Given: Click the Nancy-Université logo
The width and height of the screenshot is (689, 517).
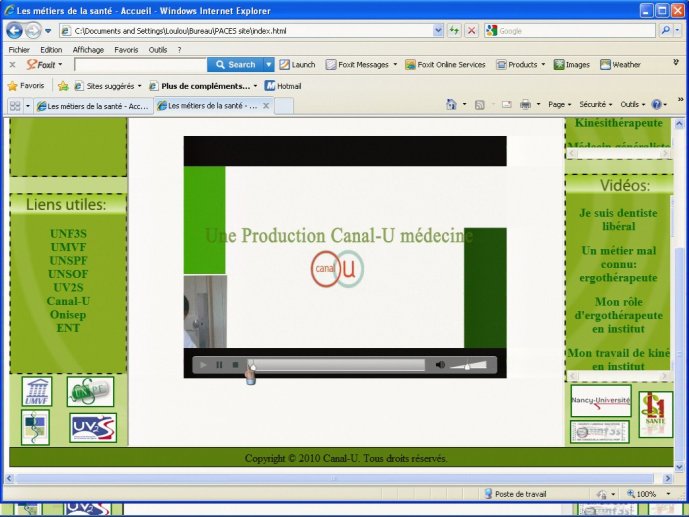Looking at the screenshot, I should 601,401.
